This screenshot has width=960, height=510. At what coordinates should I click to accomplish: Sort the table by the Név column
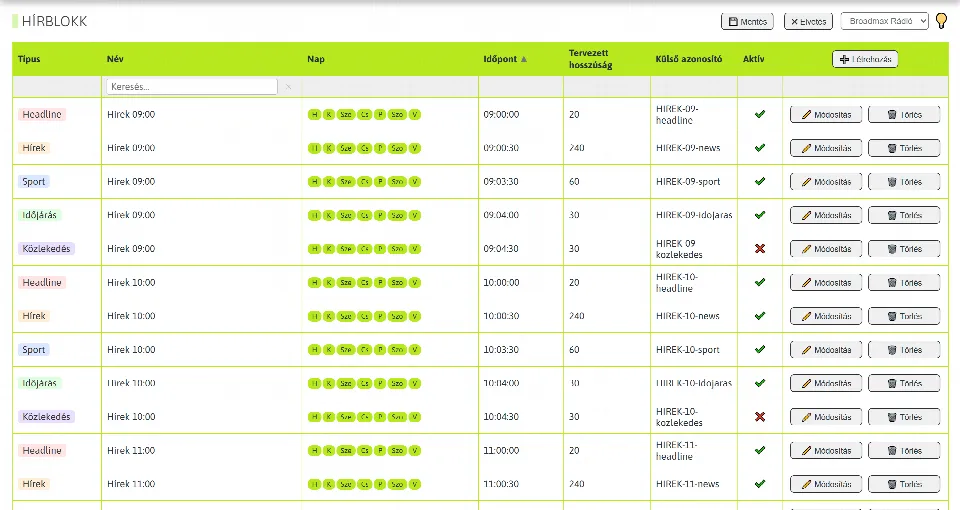pyautogui.click(x=115, y=59)
